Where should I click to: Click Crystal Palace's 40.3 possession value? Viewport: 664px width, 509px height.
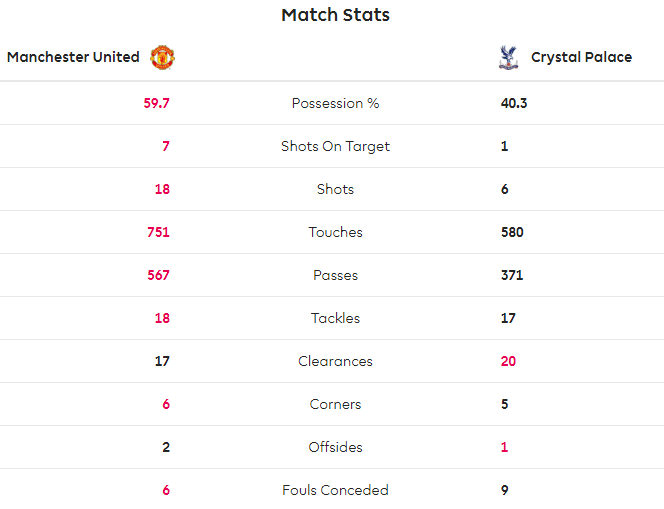[514, 103]
